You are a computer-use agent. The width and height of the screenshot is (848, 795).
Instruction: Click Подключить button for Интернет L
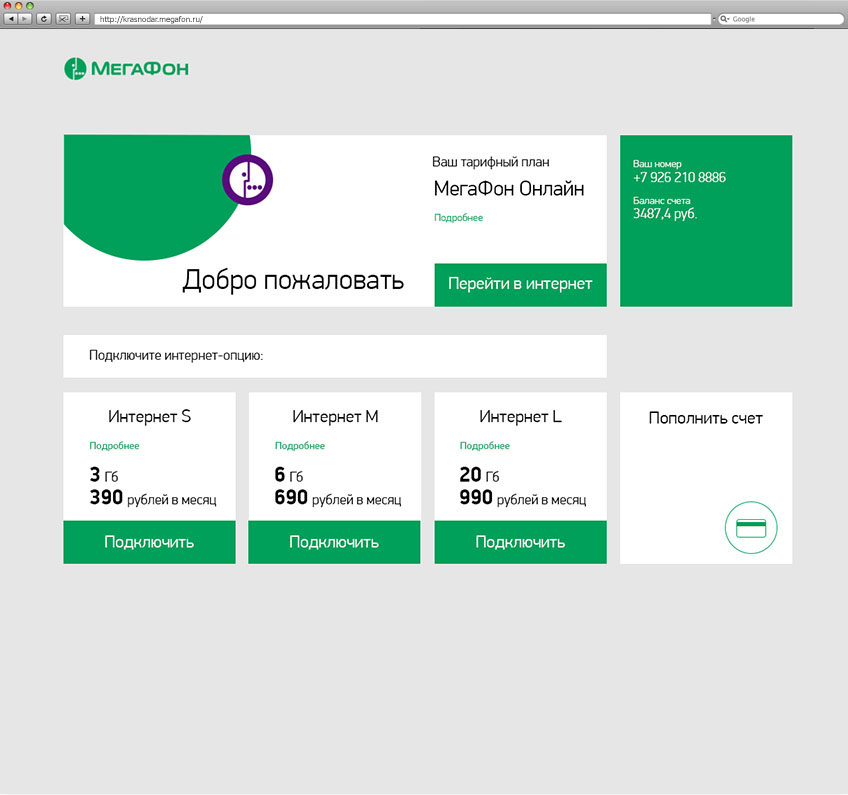pos(520,542)
